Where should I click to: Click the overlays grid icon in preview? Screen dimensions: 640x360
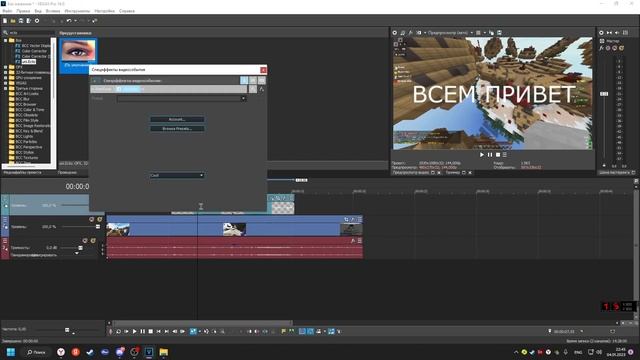pos(478,33)
